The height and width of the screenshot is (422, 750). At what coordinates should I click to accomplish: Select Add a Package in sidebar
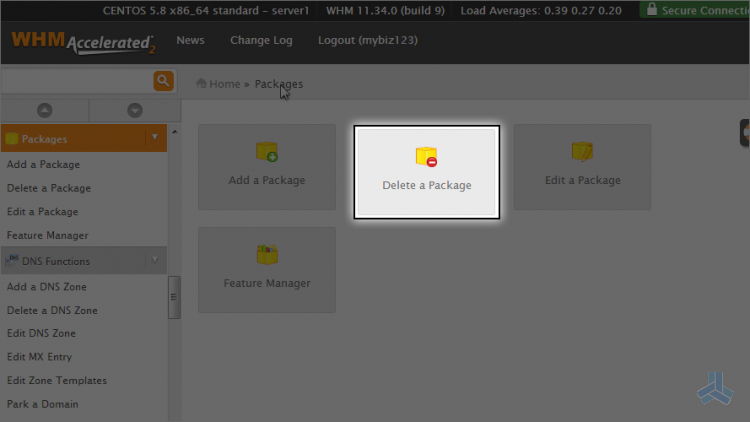(44, 165)
